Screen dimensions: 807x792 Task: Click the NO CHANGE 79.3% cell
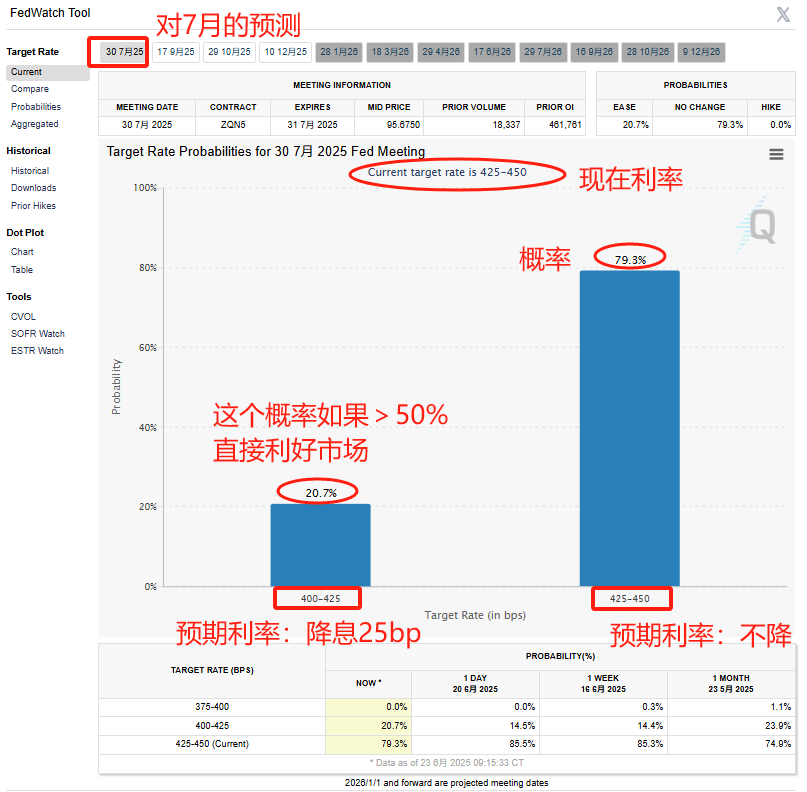pyautogui.click(x=700, y=125)
